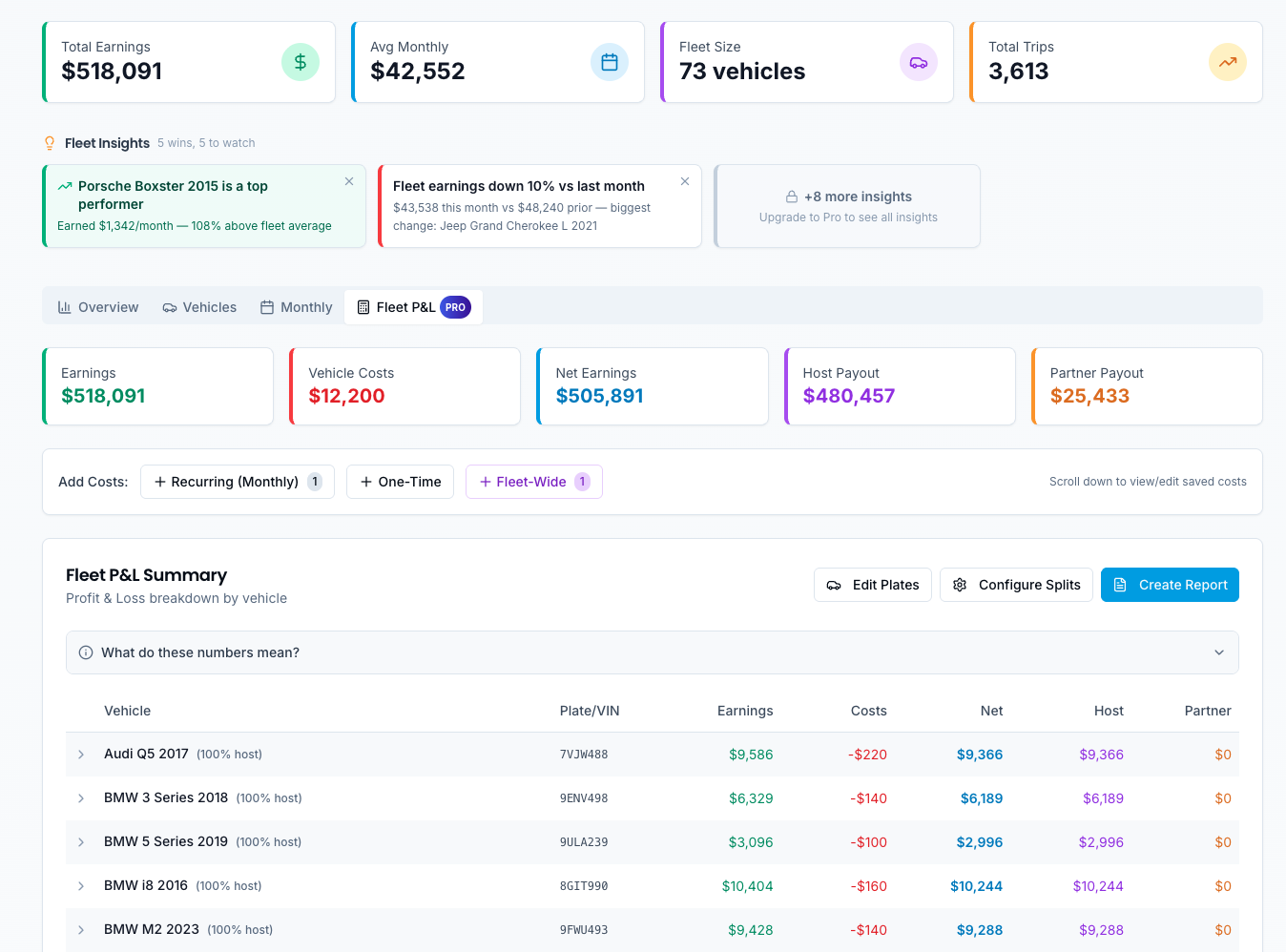The height and width of the screenshot is (952, 1286).
Task: Click the Create Report button
Action: [1170, 585]
